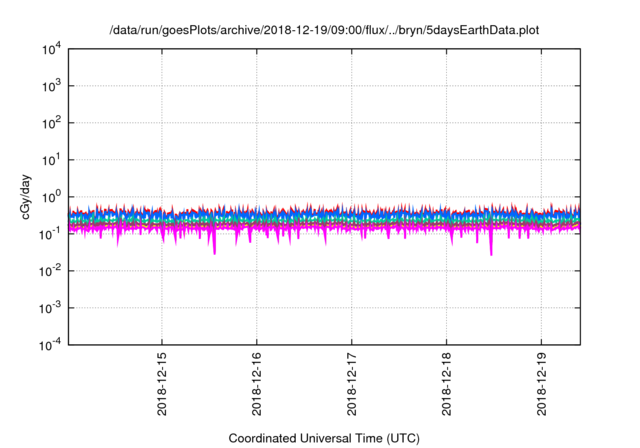
Task: Click the 2018-12-15 date label
Action: pos(162,384)
